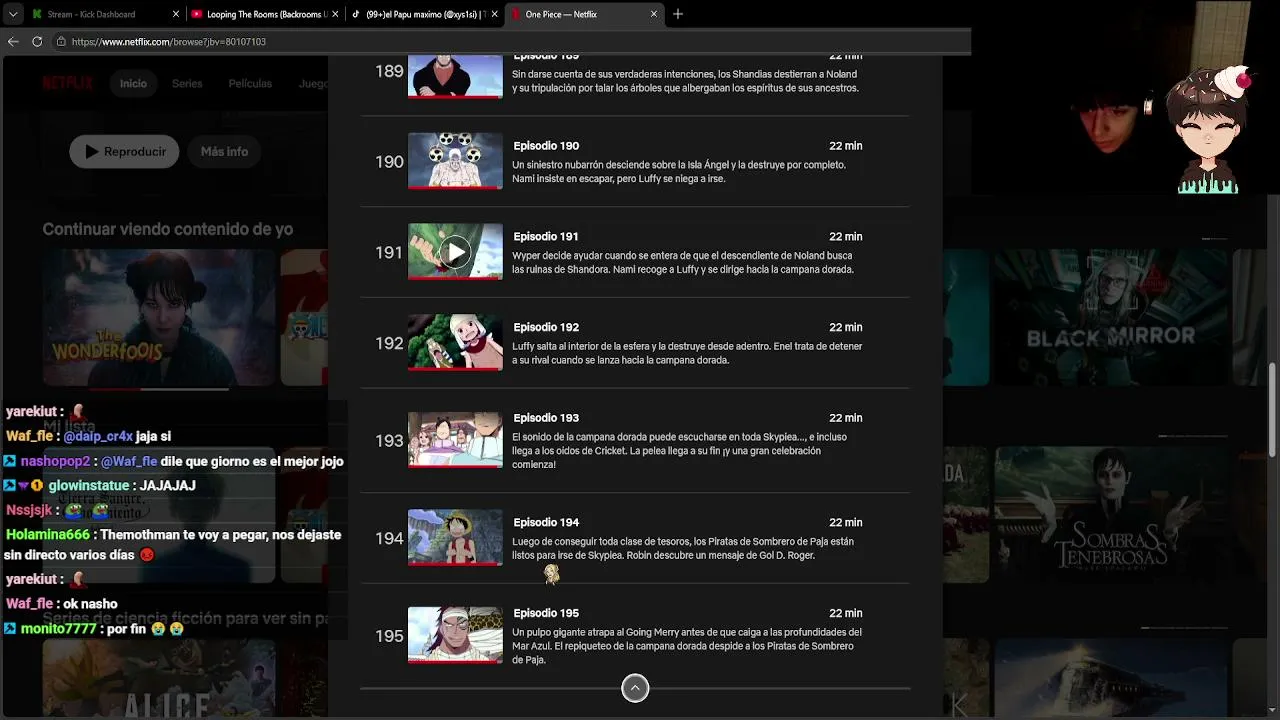The width and height of the screenshot is (1280, 720).
Task: Click episode number 193 in the list
Action: (389, 441)
